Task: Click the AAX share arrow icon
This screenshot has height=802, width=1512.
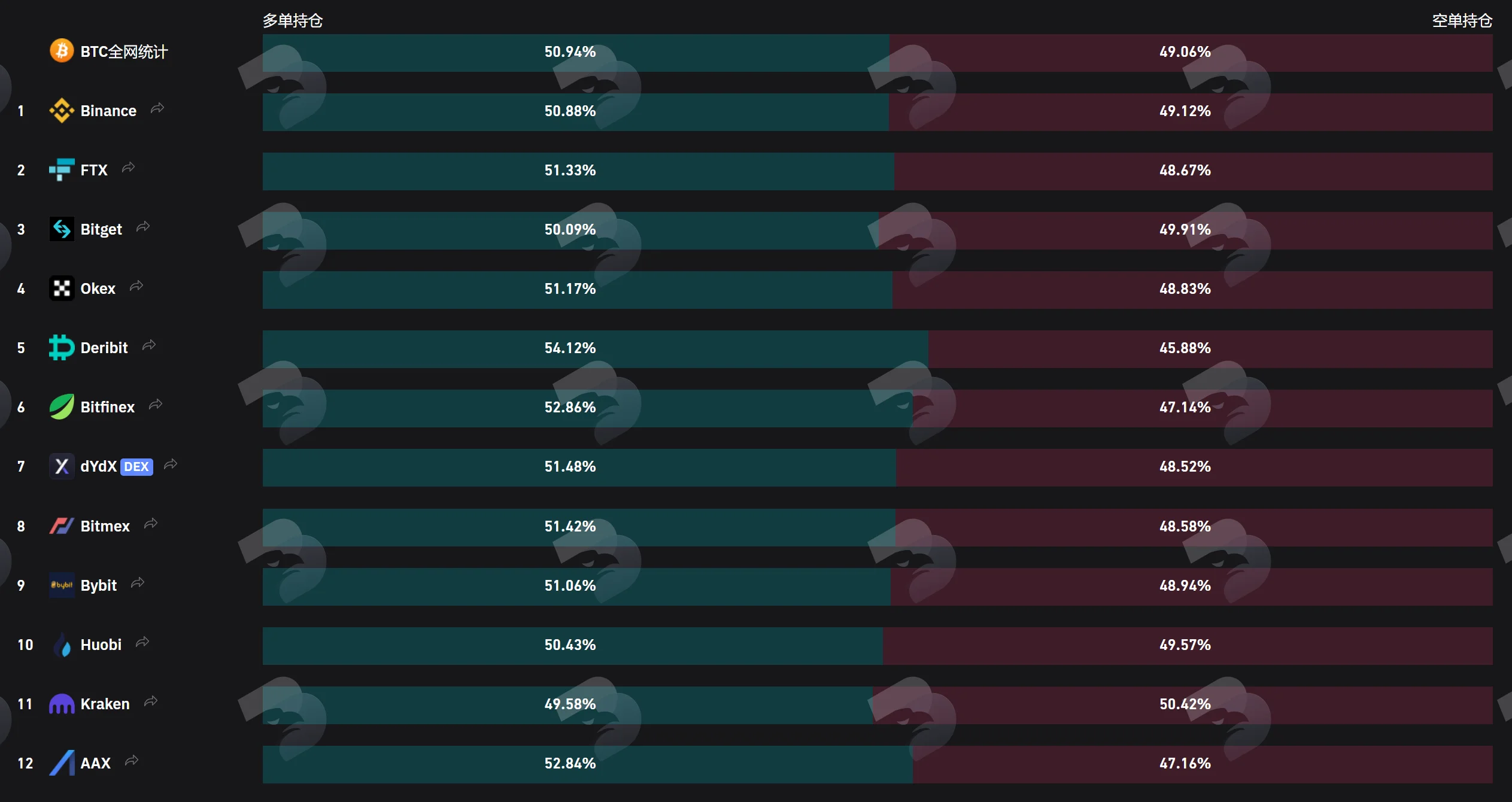Action: point(132,761)
